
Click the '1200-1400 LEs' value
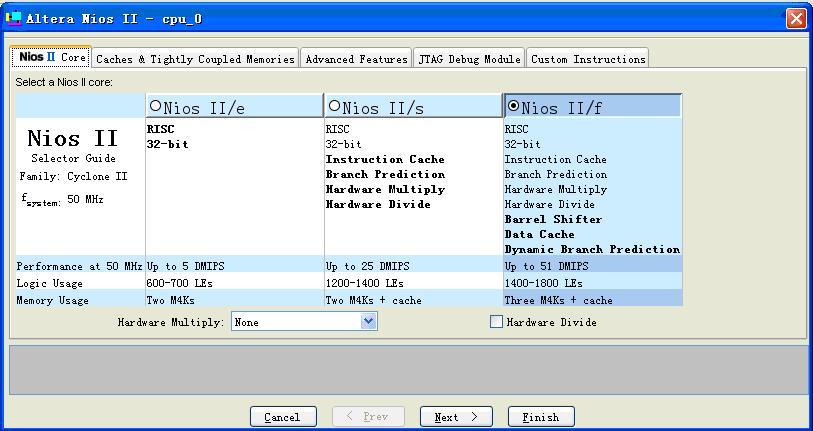[365, 283]
